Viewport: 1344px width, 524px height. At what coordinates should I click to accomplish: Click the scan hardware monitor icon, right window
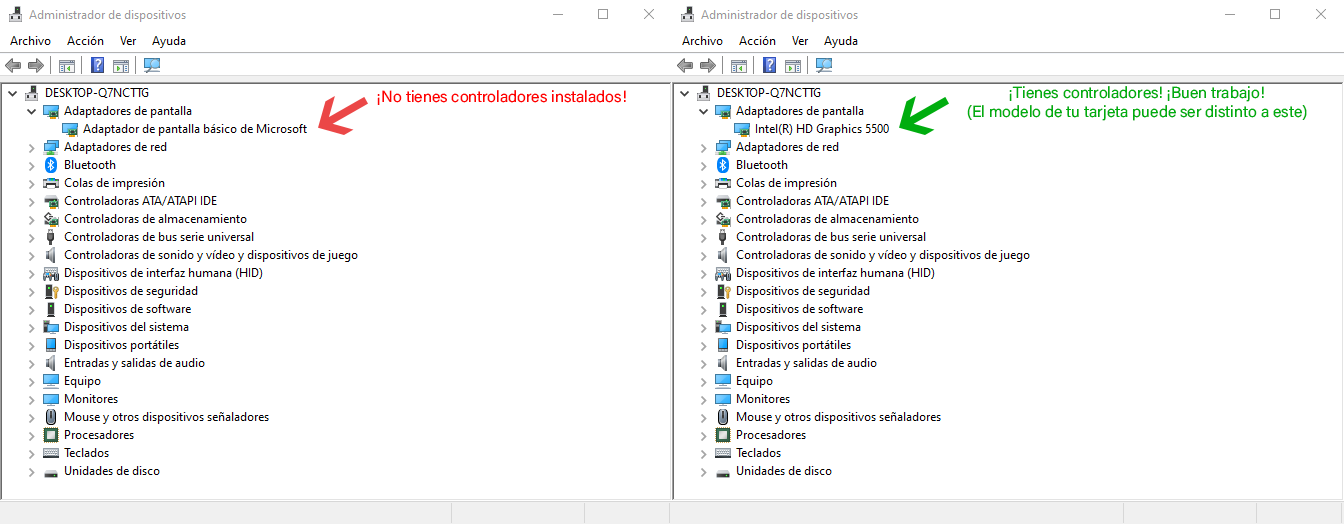pyautogui.click(x=824, y=65)
